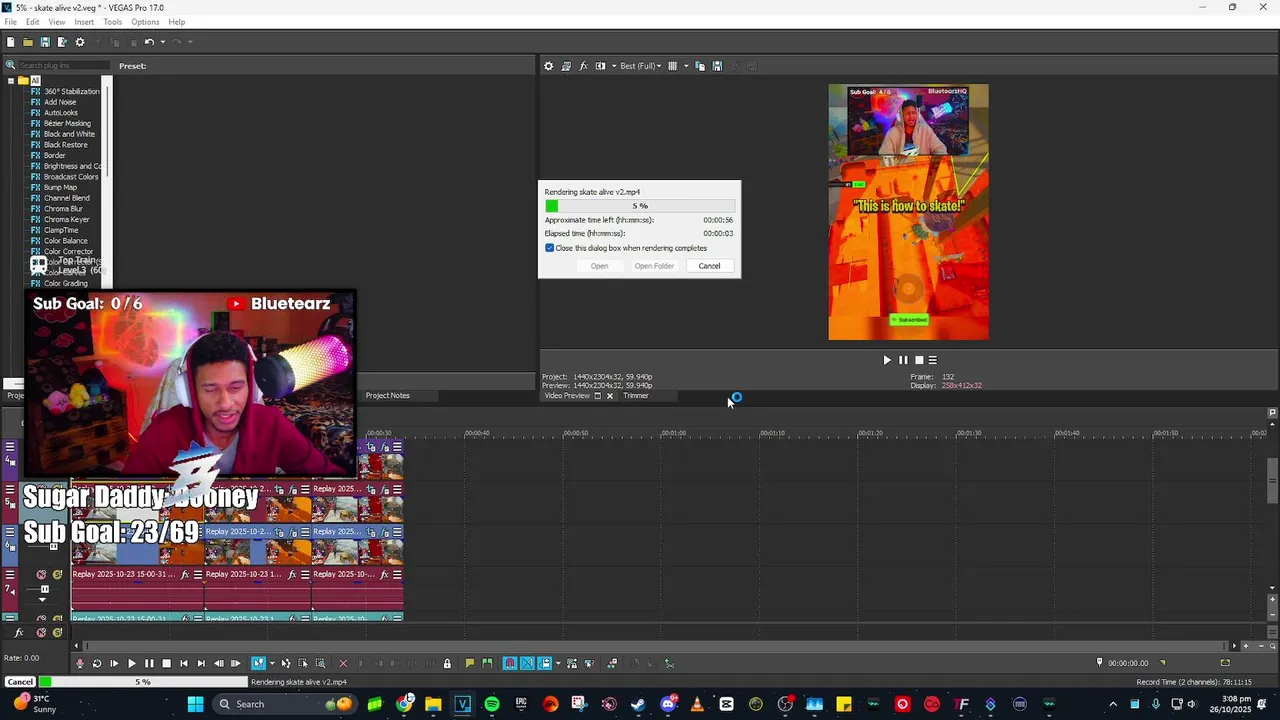Open Spotify from the Windows taskbar
The width and height of the screenshot is (1280, 720).
(491, 704)
